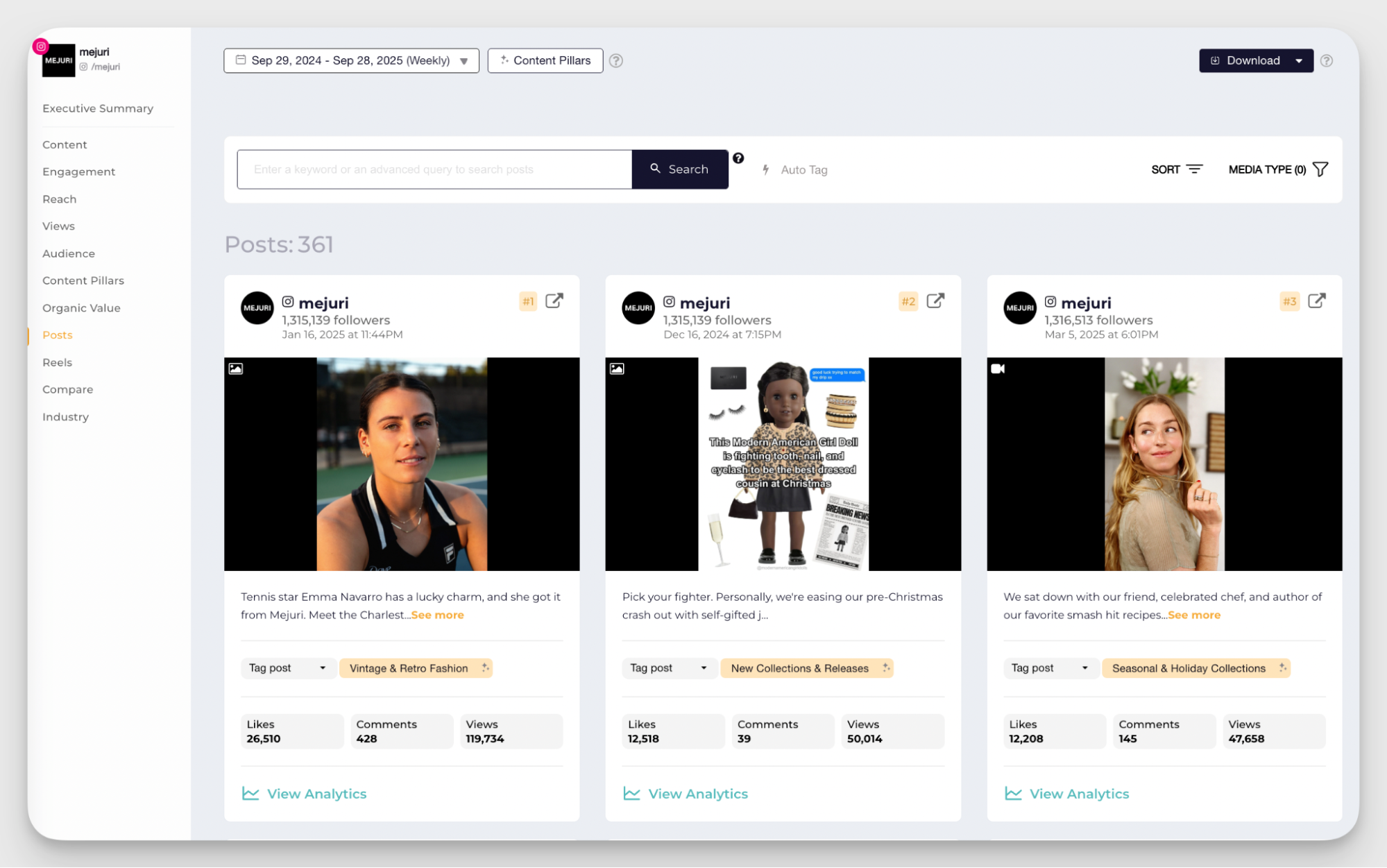Open Executive Summary in sidebar
The image size is (1387, 868).
pyautogui.click(x=98, y=108)
